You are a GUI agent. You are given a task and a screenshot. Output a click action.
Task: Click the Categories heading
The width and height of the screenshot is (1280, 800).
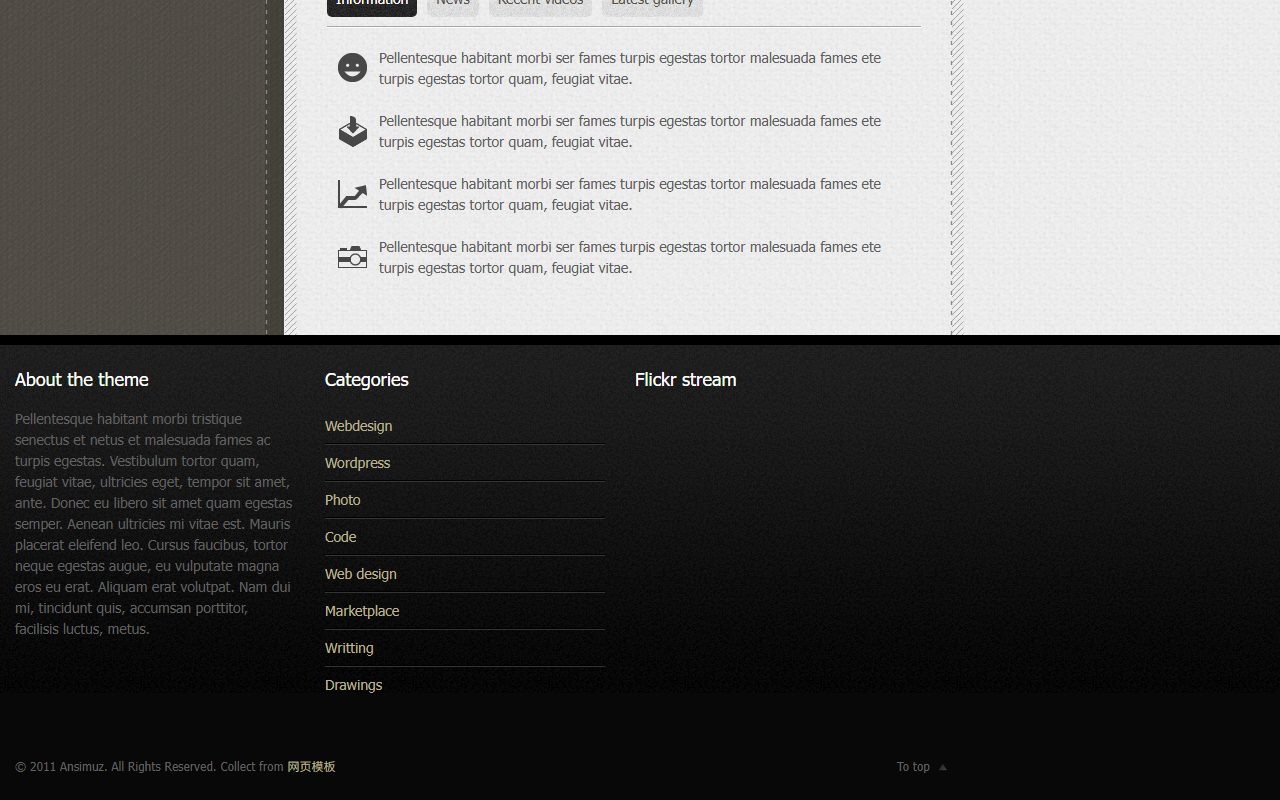pos(366,380)
